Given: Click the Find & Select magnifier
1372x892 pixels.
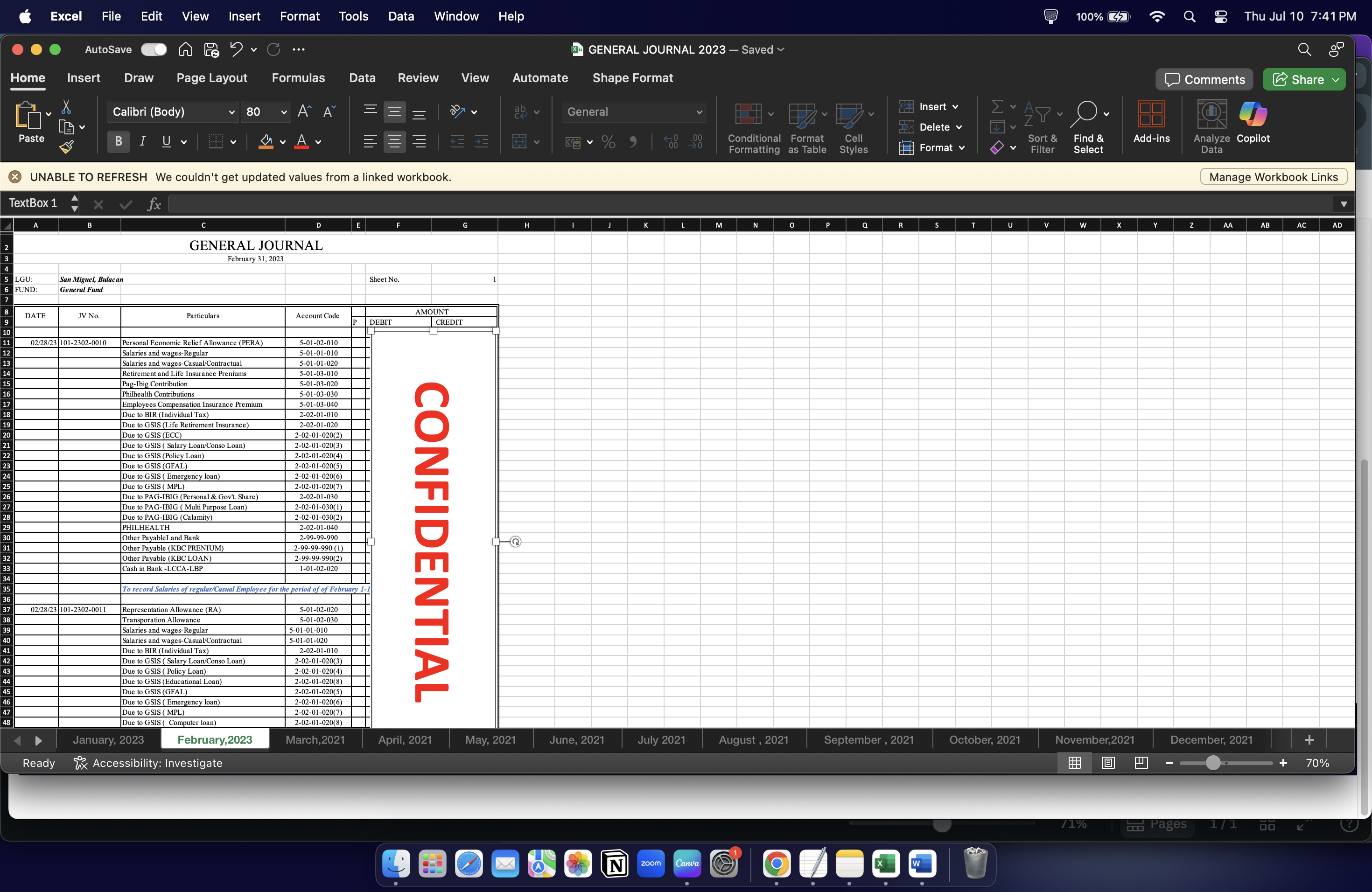Looking at the screenshot, I should (x=1084, y=114).
